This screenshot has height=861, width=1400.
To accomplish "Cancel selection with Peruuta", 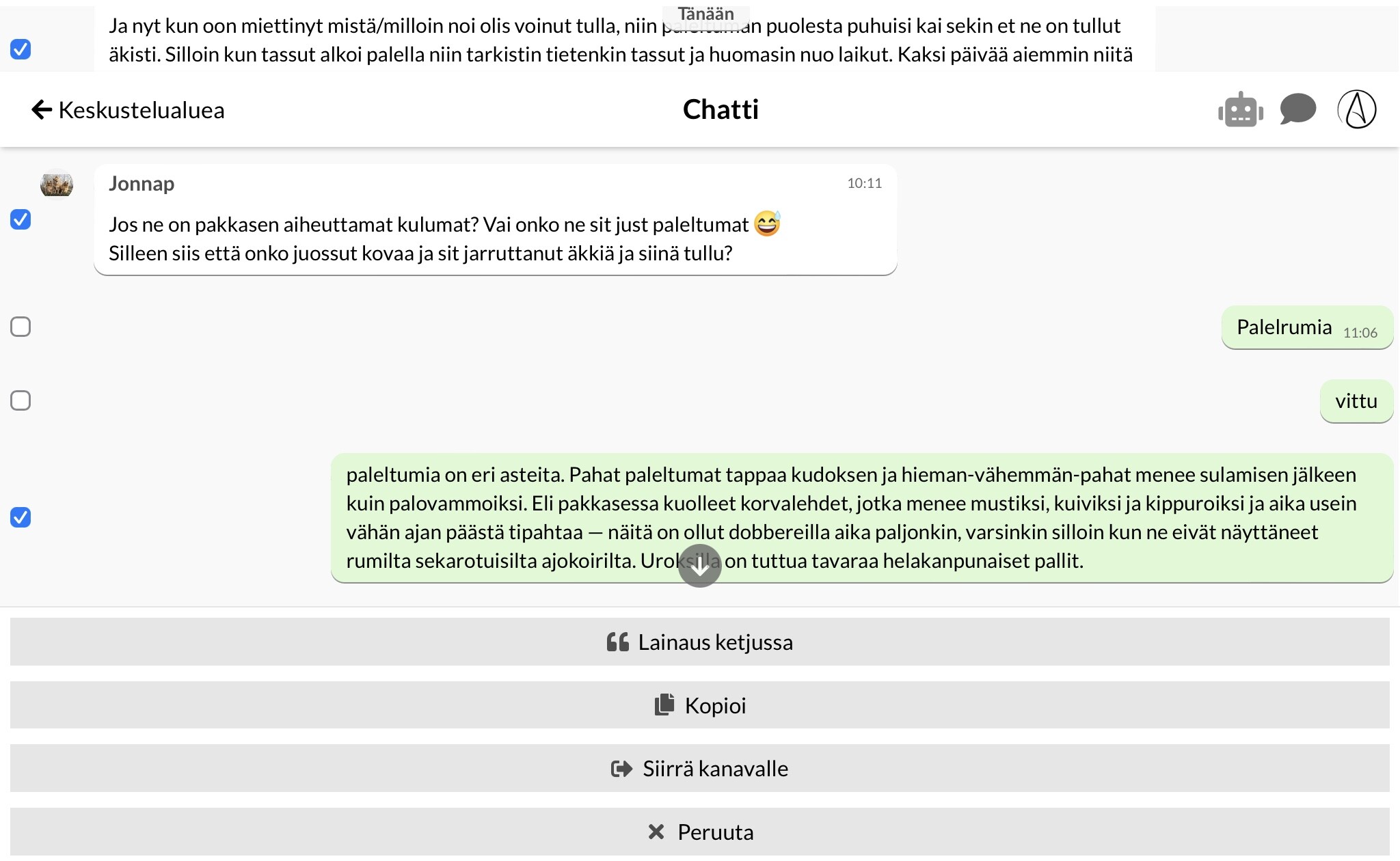I will (x=699, y=832).
